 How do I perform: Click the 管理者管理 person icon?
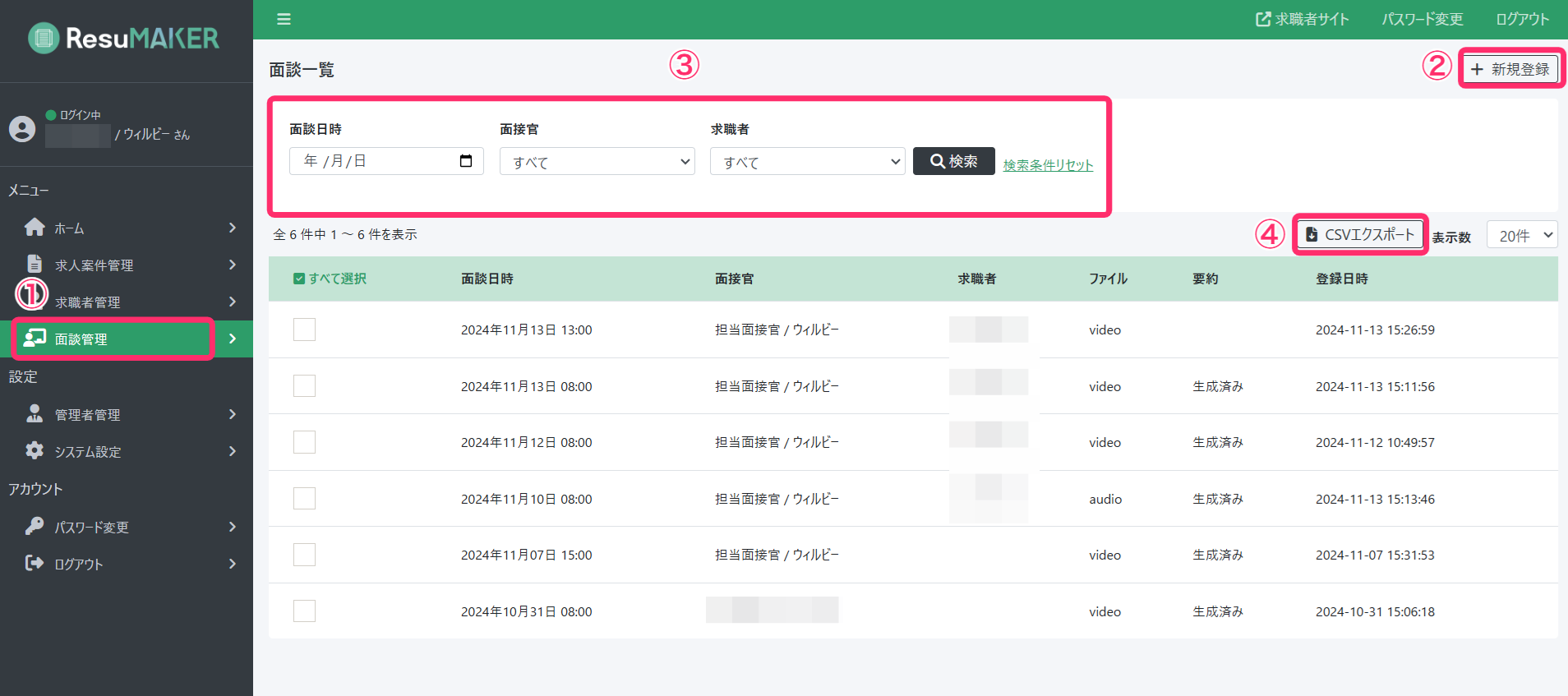35,413
